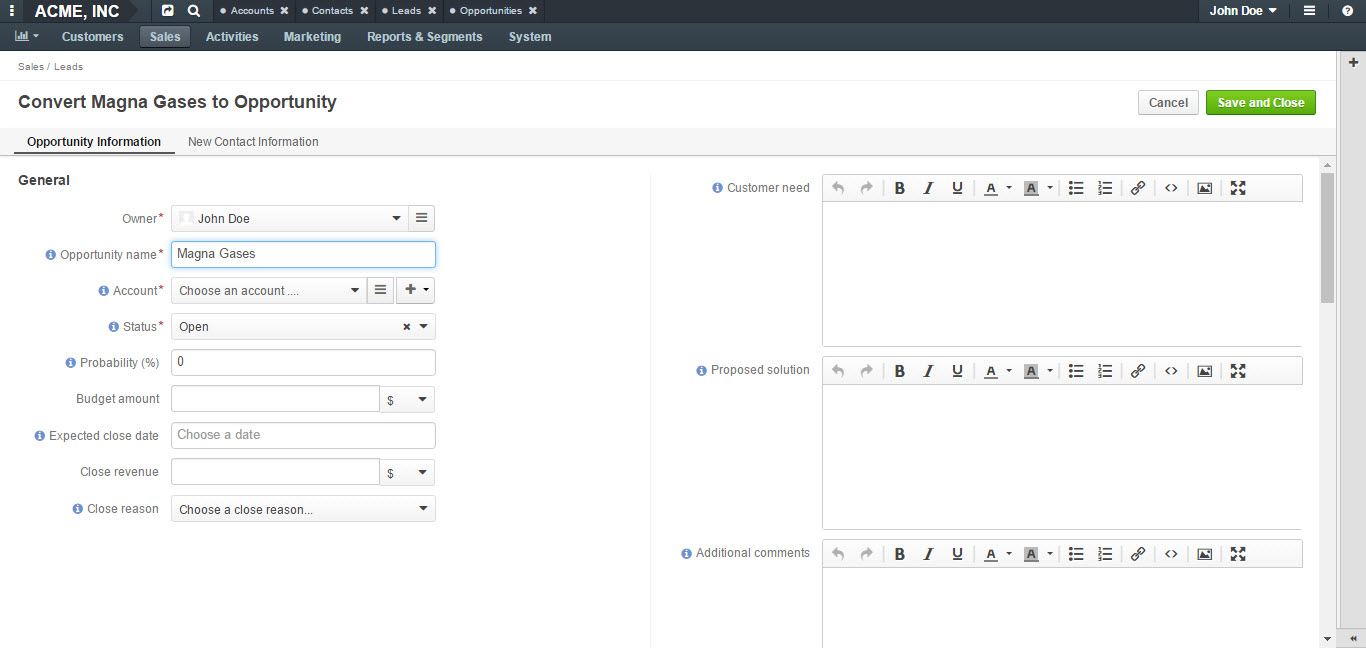Screen dimensions: 1366x648
Task: Open the Status dropdown arrow
Action: 424,327
